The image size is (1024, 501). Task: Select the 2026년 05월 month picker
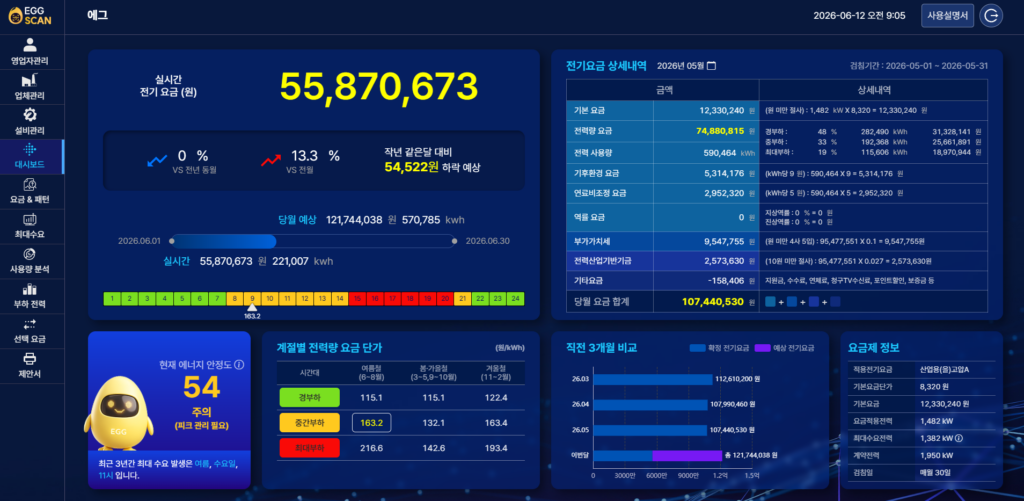pyautogui.click(x=686, y=66)
